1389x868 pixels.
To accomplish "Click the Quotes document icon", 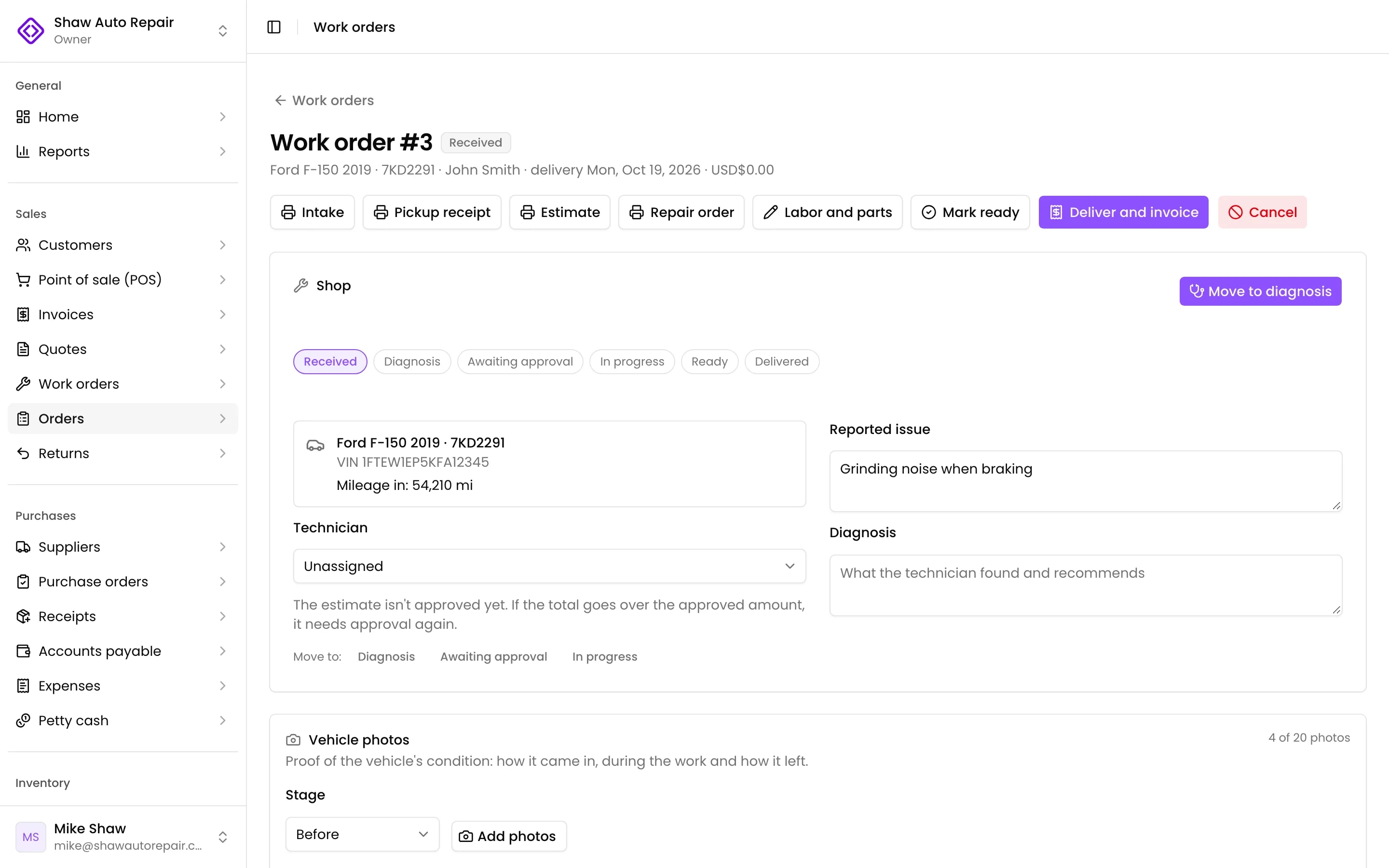I will pos(23,349).
